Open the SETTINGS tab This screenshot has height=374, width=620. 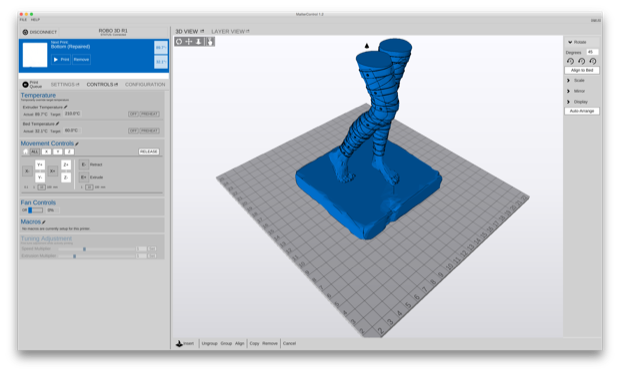(65, 85)
